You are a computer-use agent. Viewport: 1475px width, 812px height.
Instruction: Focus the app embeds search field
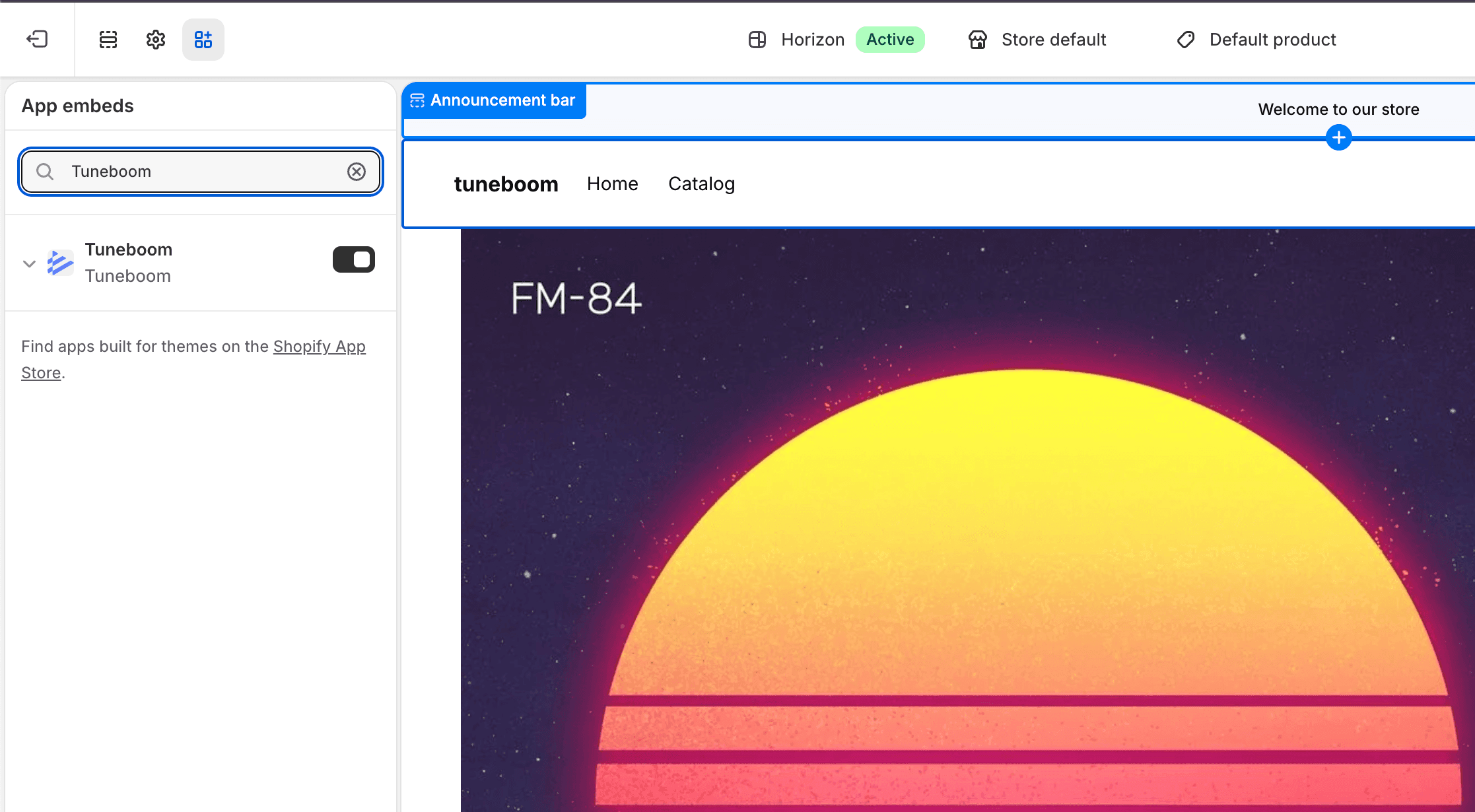[201, 172]
